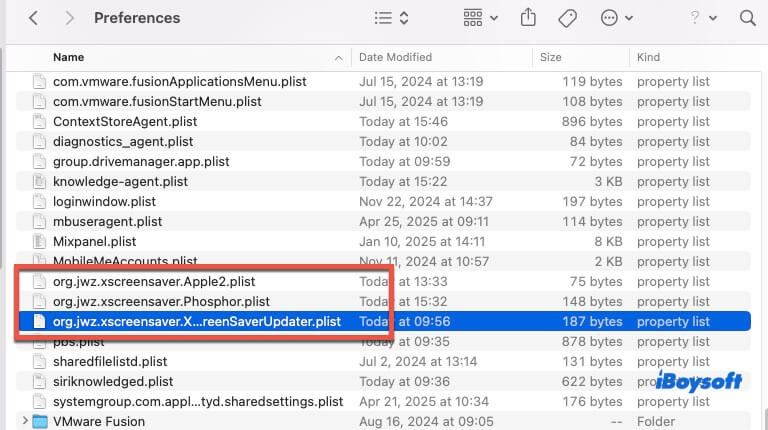
Task: Click the Mixpanel.plist file icon
Action: (x=40, y=241)
